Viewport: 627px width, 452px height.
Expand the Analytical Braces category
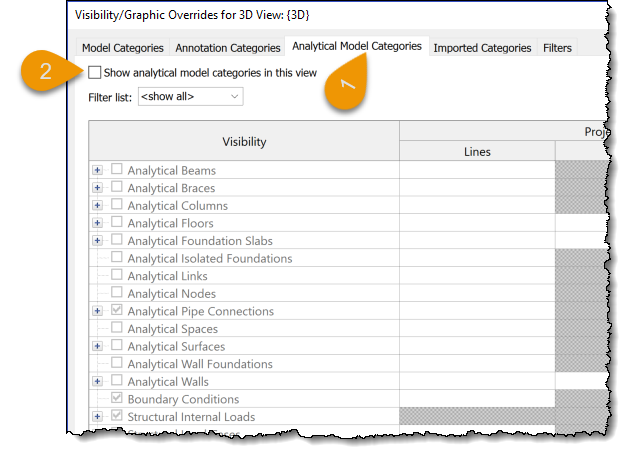[x=98, y=188]
